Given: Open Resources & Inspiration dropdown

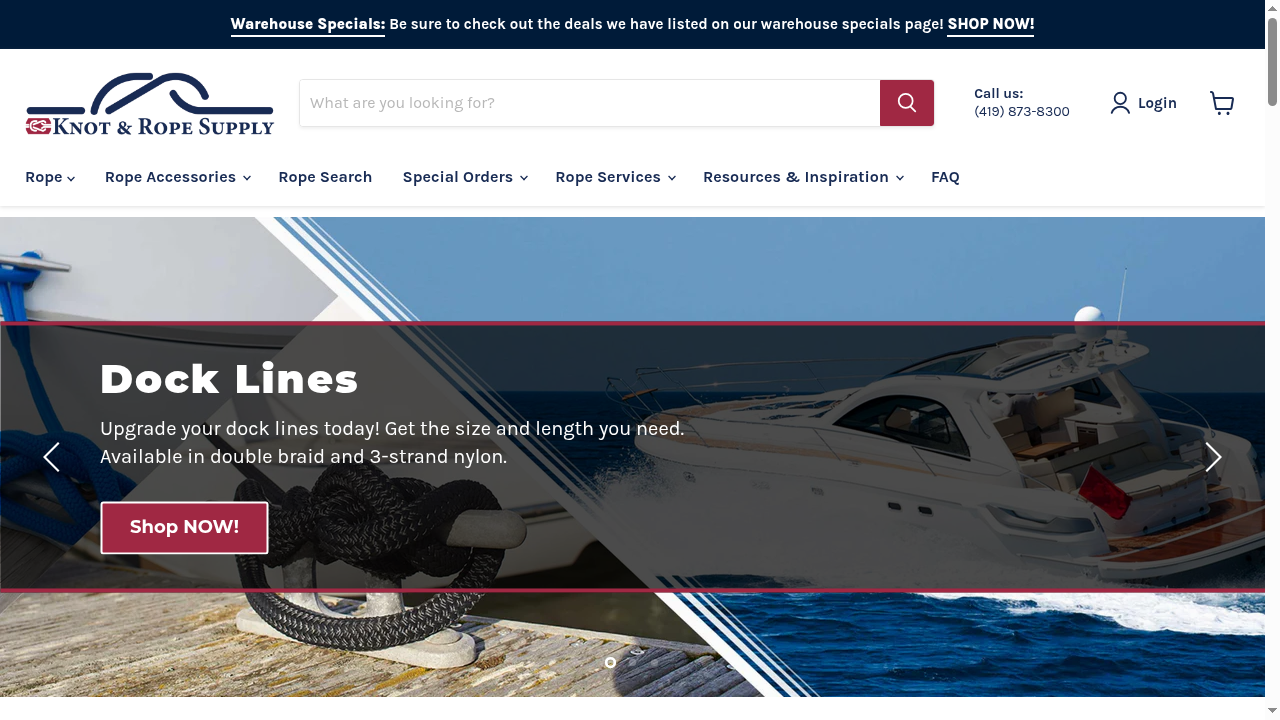Looking at the screenshot, I should [x=803, y=177].
